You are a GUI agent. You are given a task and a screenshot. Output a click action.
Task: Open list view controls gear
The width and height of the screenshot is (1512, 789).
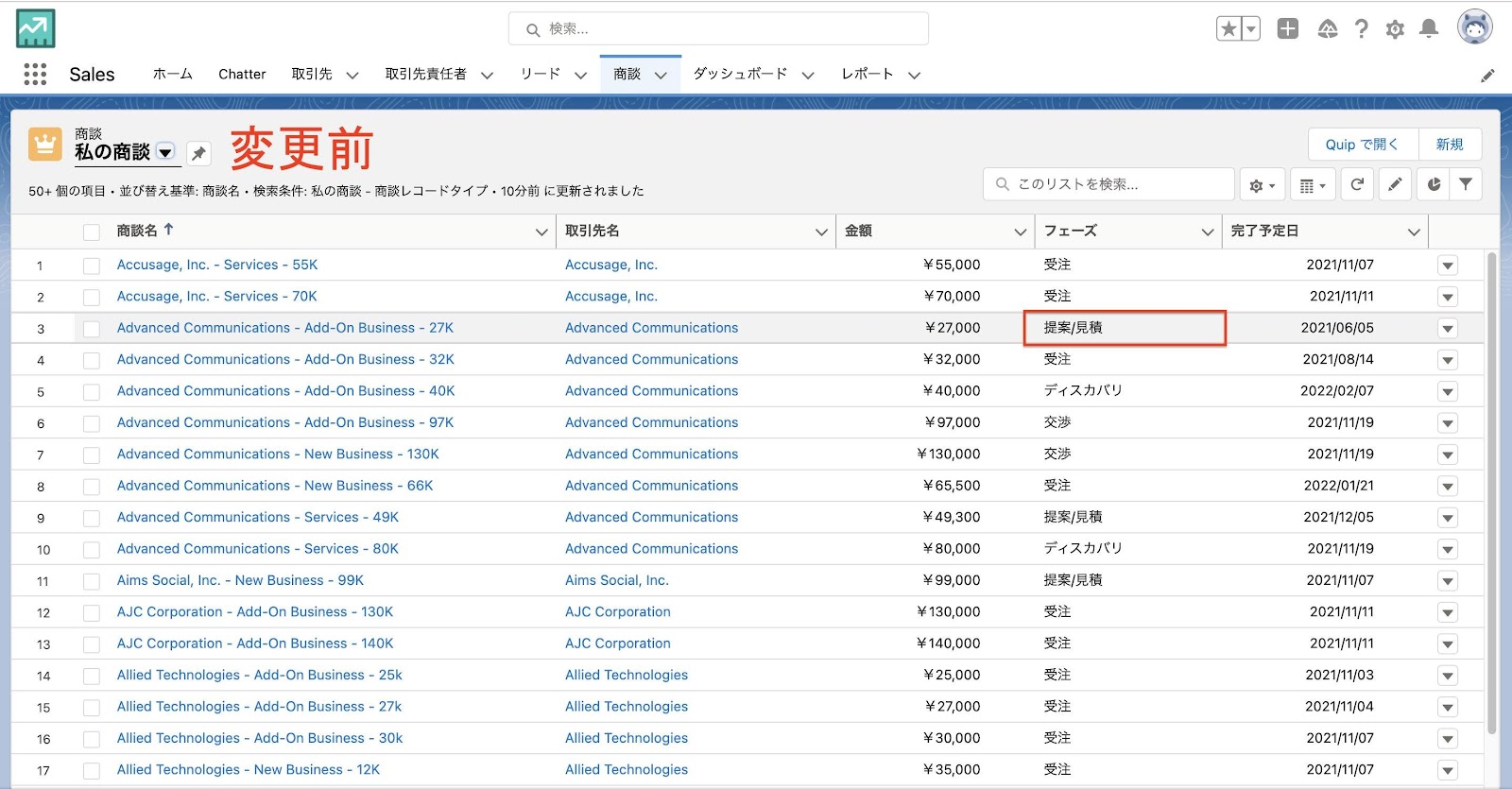[x=1263, y=185]
